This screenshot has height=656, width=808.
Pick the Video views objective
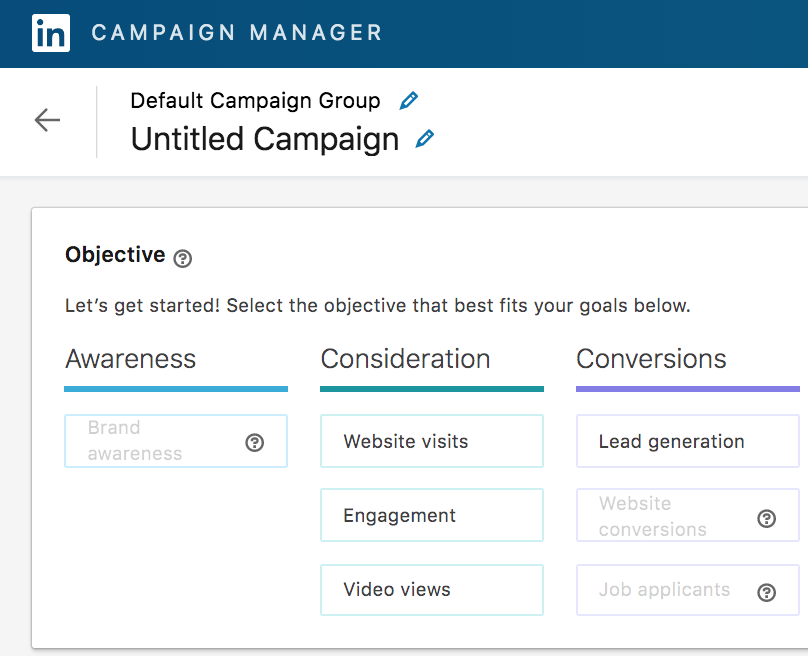pos(431,590)
